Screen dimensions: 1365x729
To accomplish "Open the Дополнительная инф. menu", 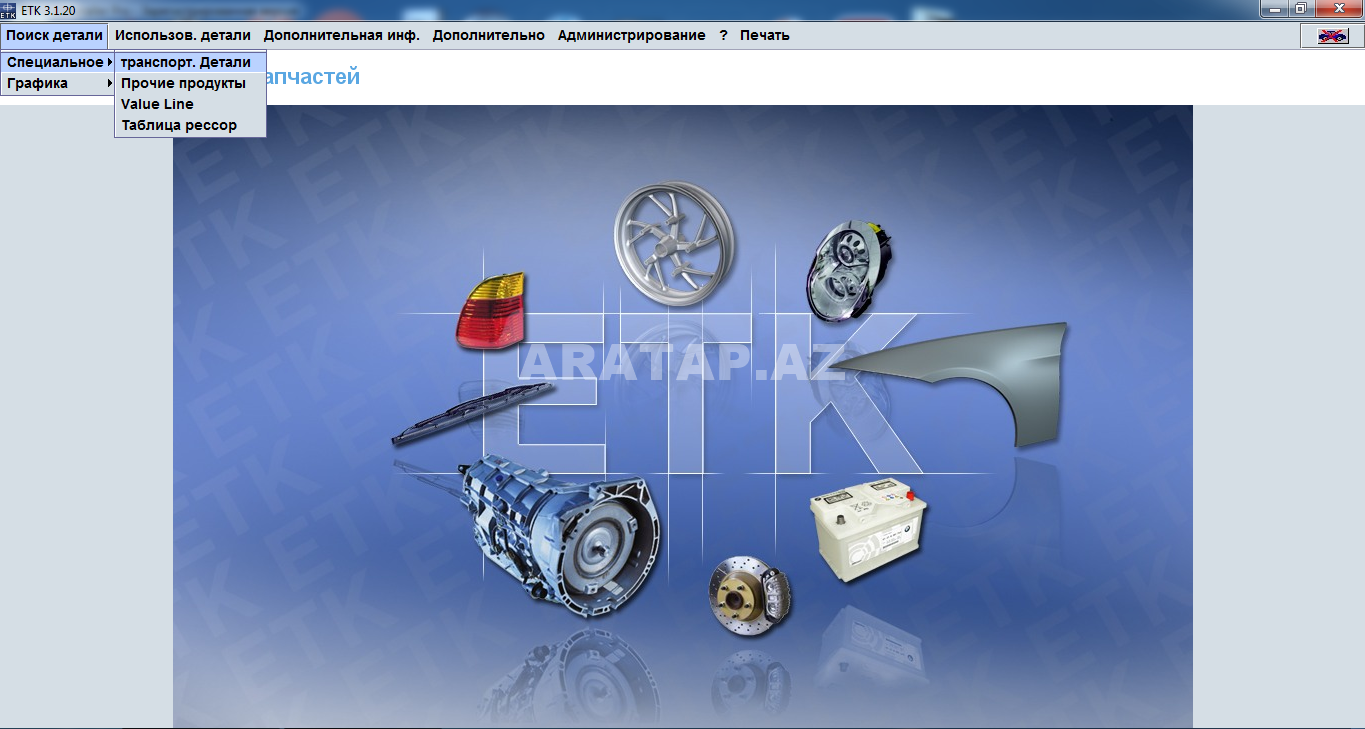I will pos(342,35).
